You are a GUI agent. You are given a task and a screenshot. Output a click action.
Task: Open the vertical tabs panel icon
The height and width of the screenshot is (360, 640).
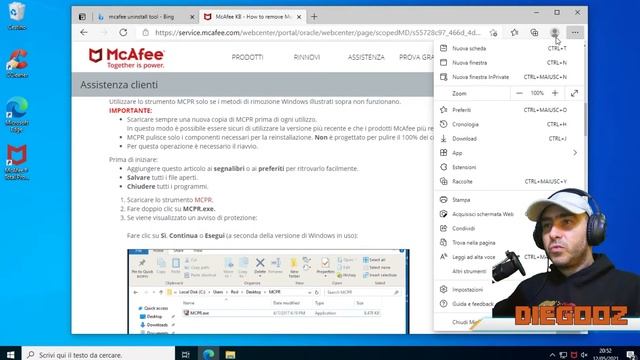tap(82, 17)
